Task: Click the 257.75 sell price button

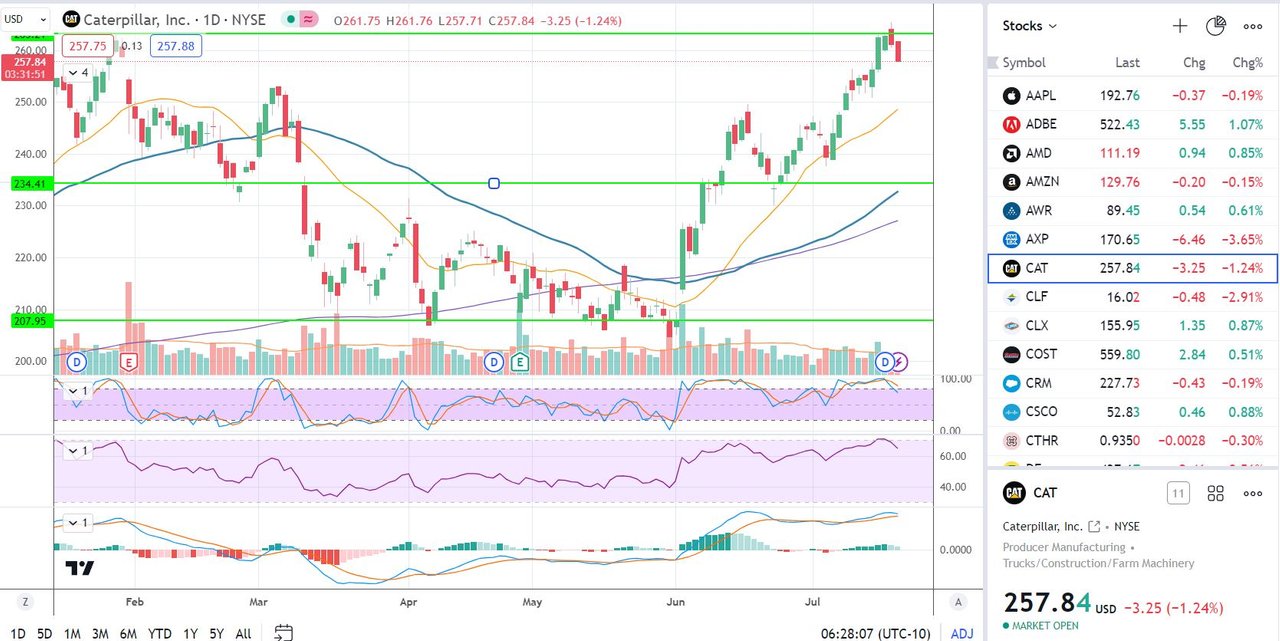Action: [x=88, y=45]
